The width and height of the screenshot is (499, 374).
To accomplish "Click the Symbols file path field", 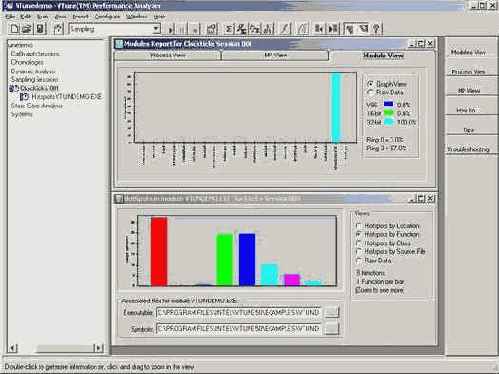I will (x=239, y=328).
